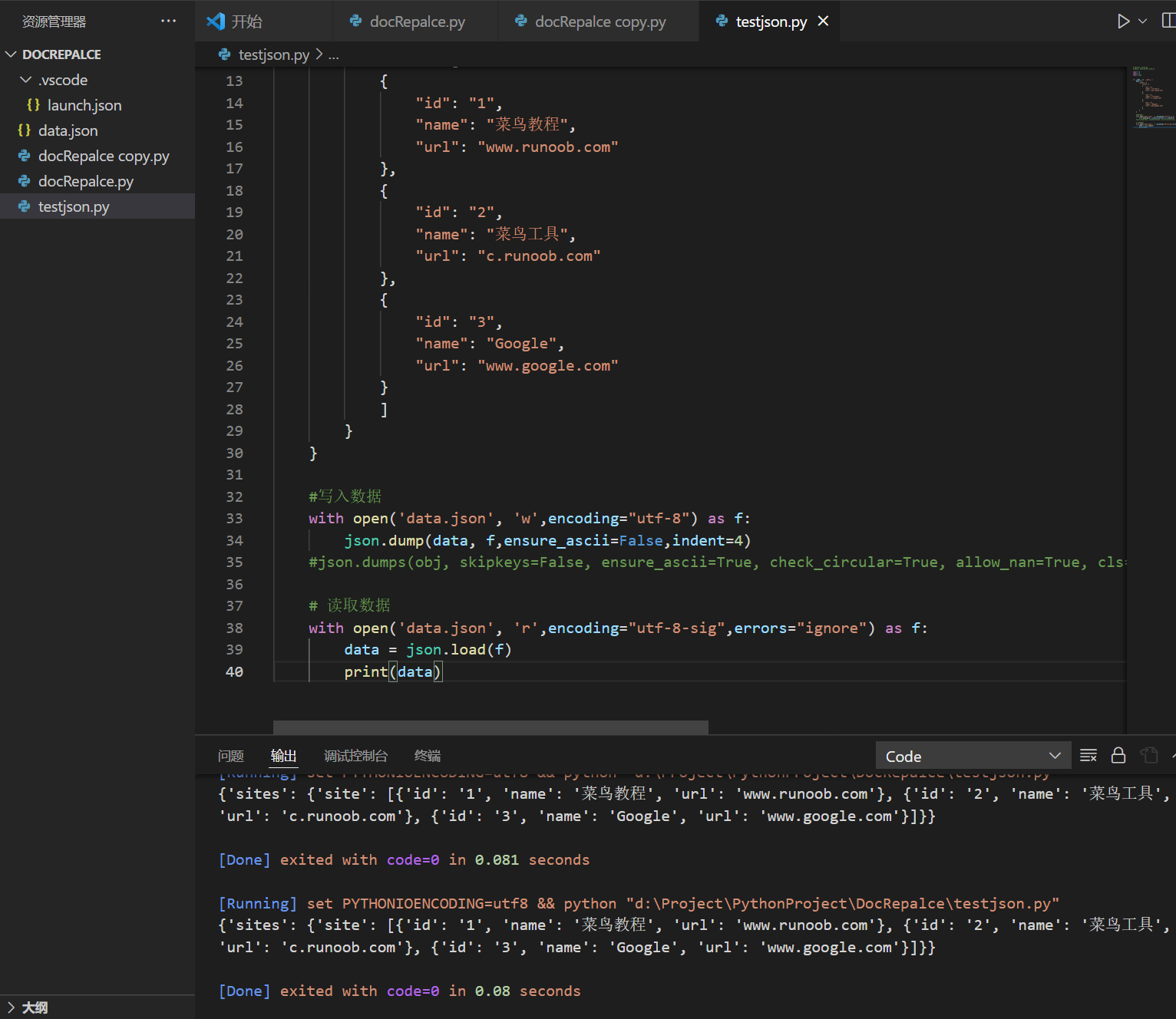Viewport: 1176px width, 1019px height.
Task: Click the code minimap on the right
Action: point(1151,97)
